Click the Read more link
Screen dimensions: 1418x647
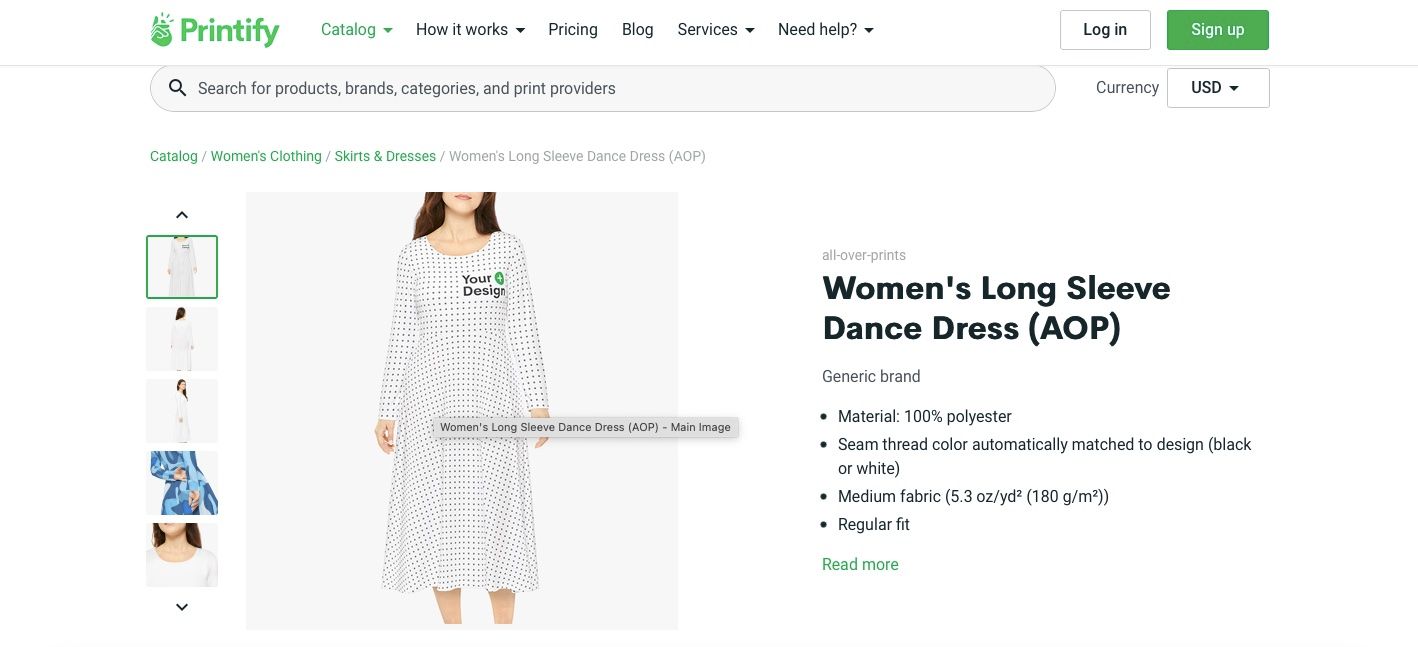pos(860,564)
